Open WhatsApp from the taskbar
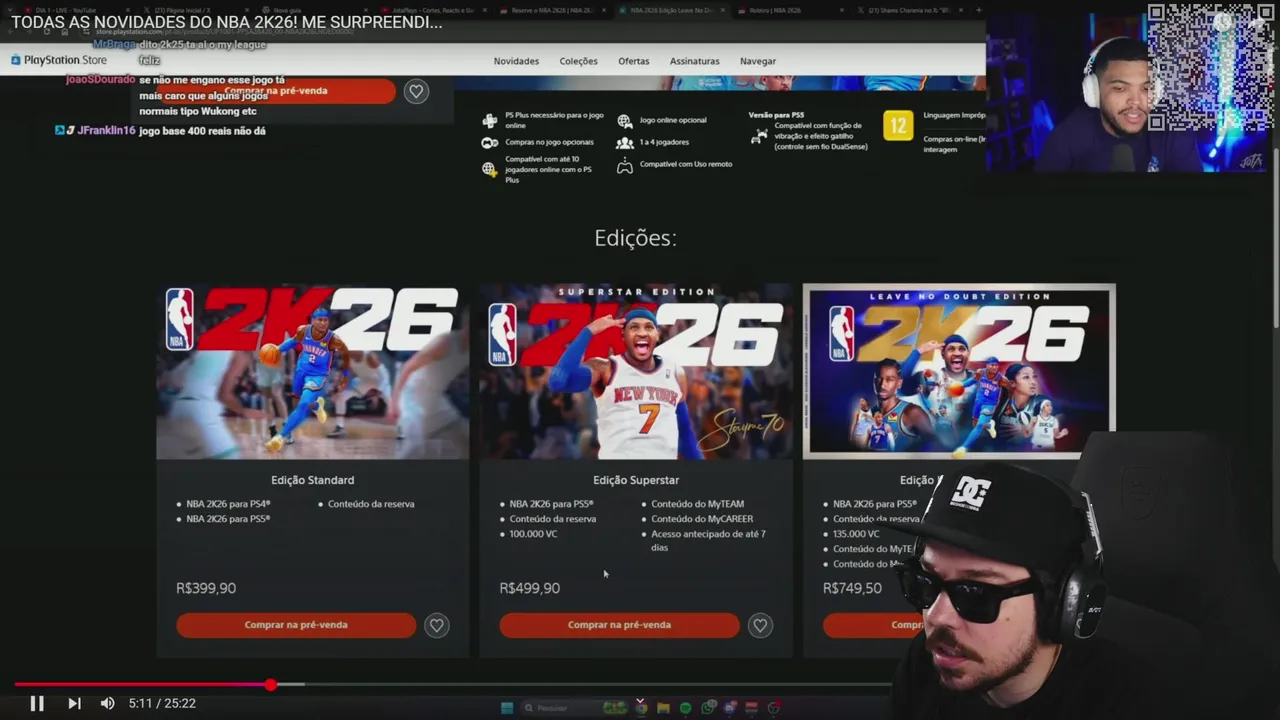The width and height of the screenshot is (1280, 720). coord(708,708)
